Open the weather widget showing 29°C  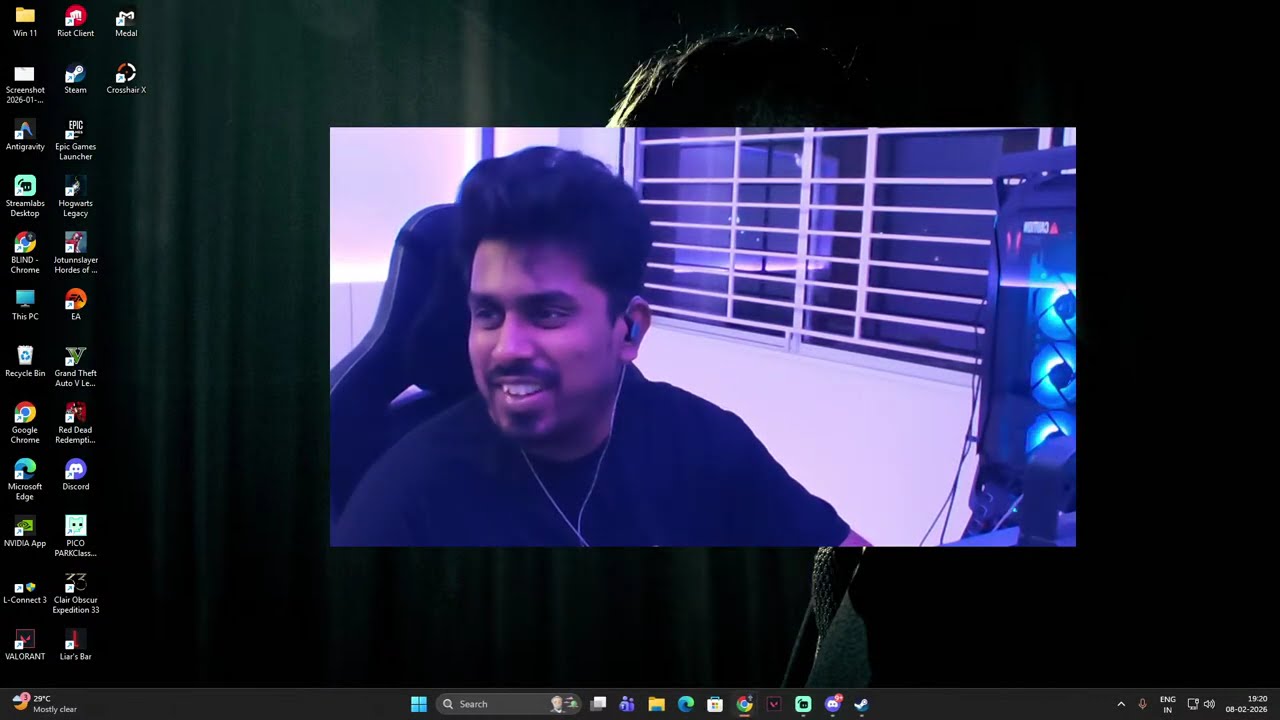[45, 704]
